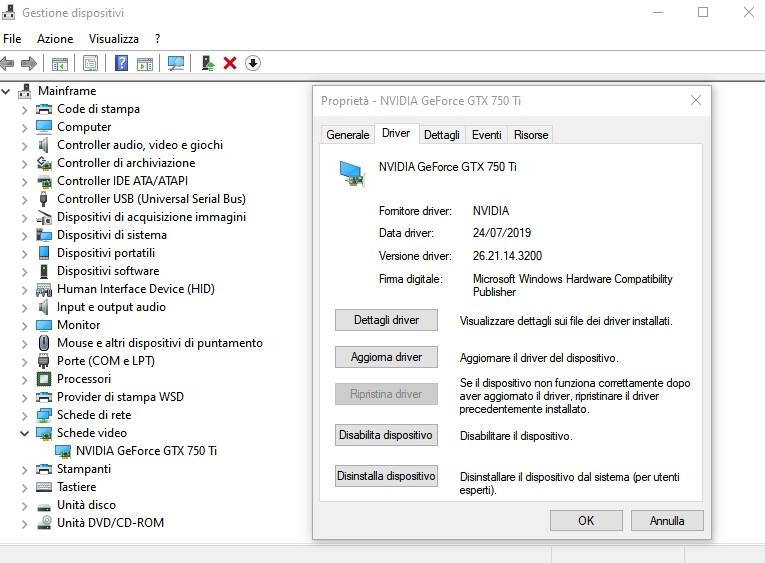Image resolution: width=765 pixels, height=563 pixels.
Task: Collapse the Schede video category
Action: 24,433
